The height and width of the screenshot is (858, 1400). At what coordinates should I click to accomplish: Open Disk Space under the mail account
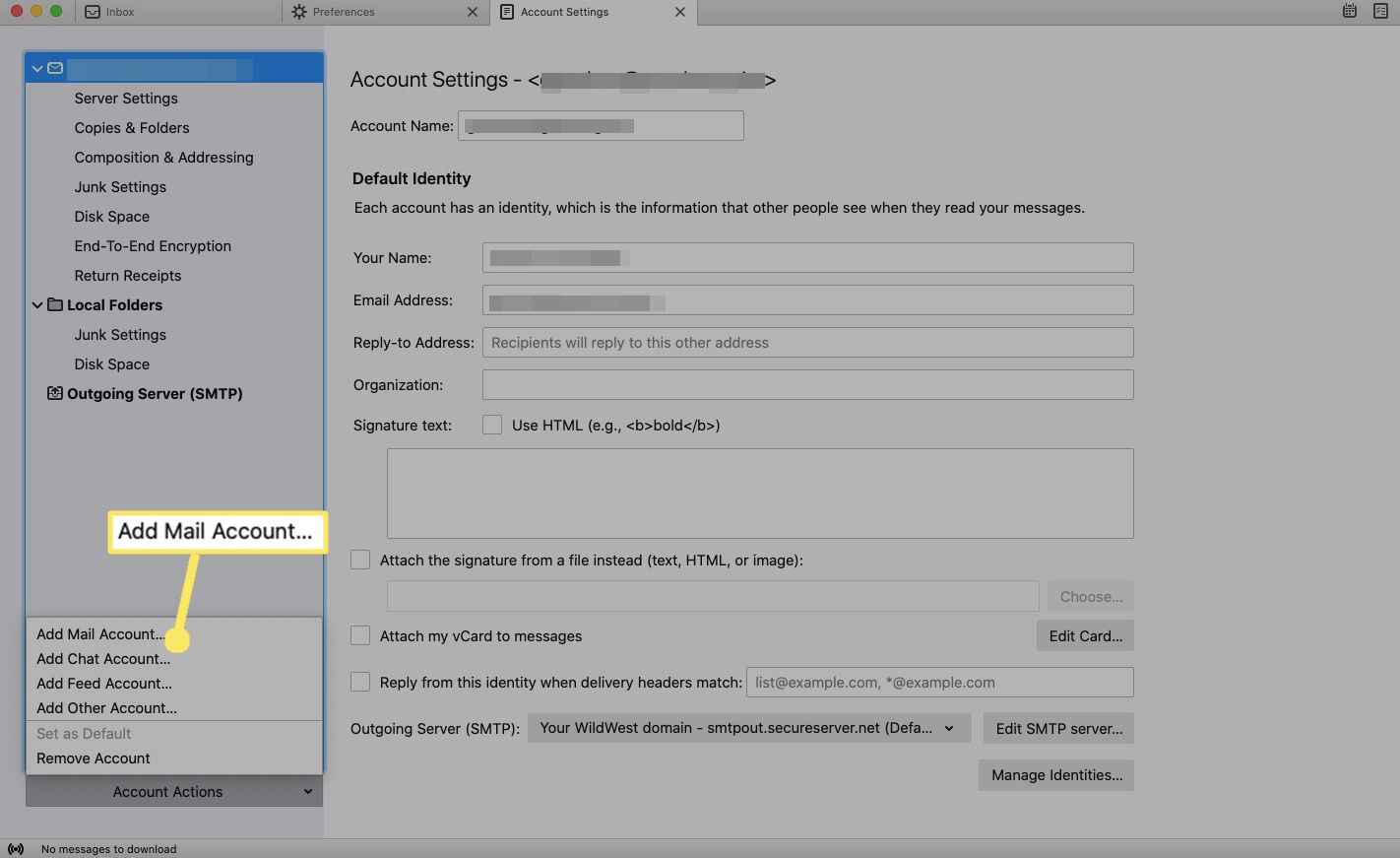pos(112,216)
